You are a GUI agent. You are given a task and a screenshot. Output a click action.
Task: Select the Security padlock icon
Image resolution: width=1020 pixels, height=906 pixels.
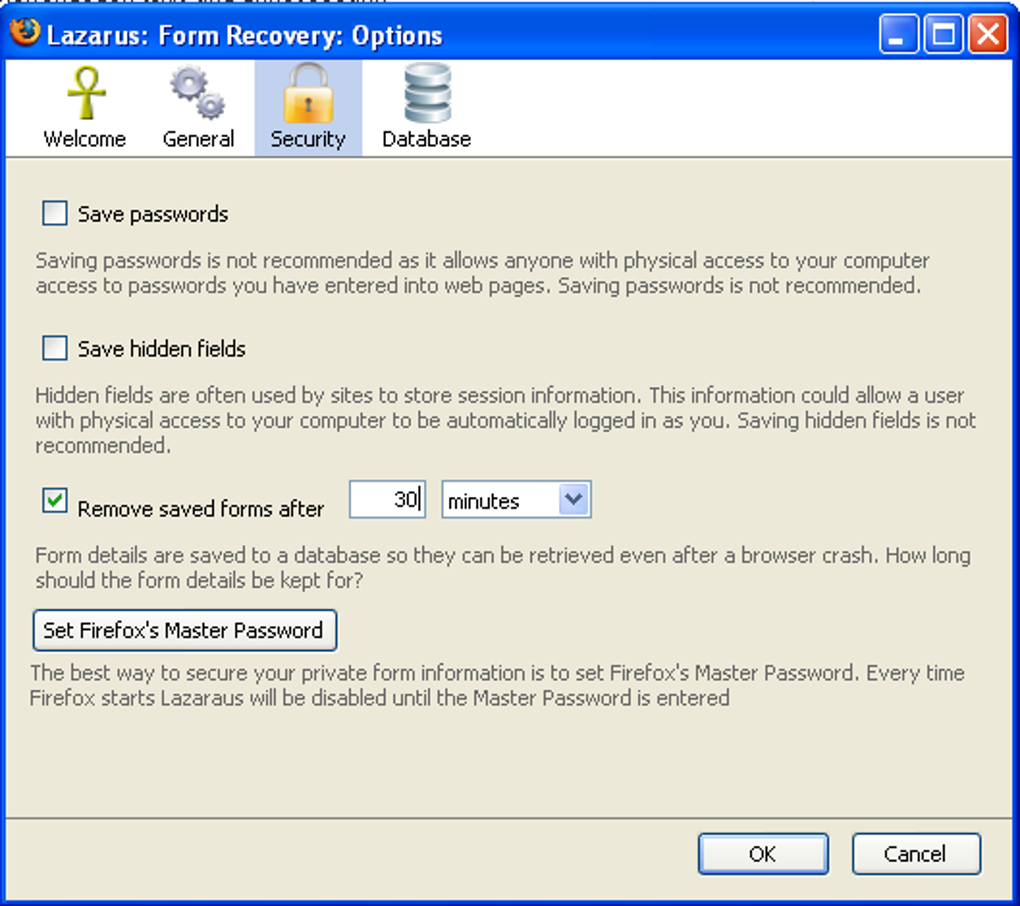308,92
